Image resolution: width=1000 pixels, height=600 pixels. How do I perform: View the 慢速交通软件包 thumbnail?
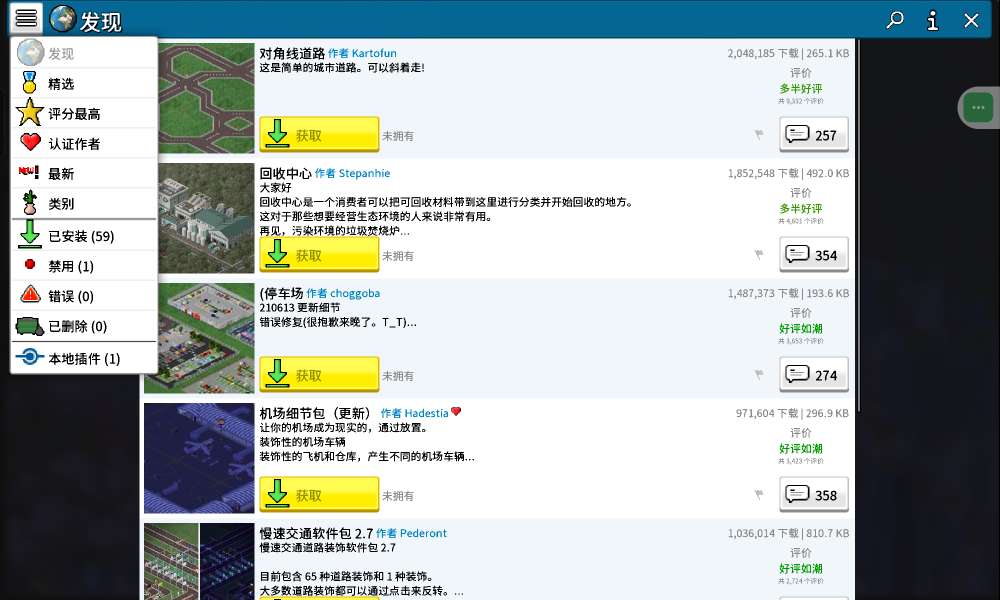[199, 561]
